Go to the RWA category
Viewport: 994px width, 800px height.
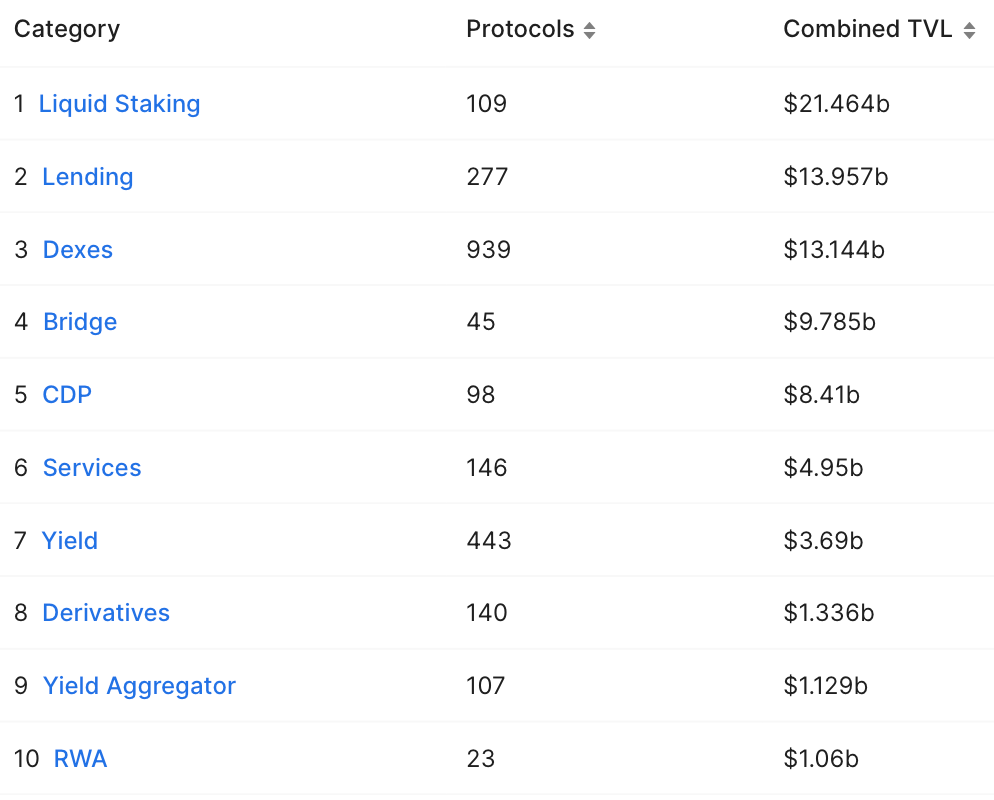(x=80, y=759)
